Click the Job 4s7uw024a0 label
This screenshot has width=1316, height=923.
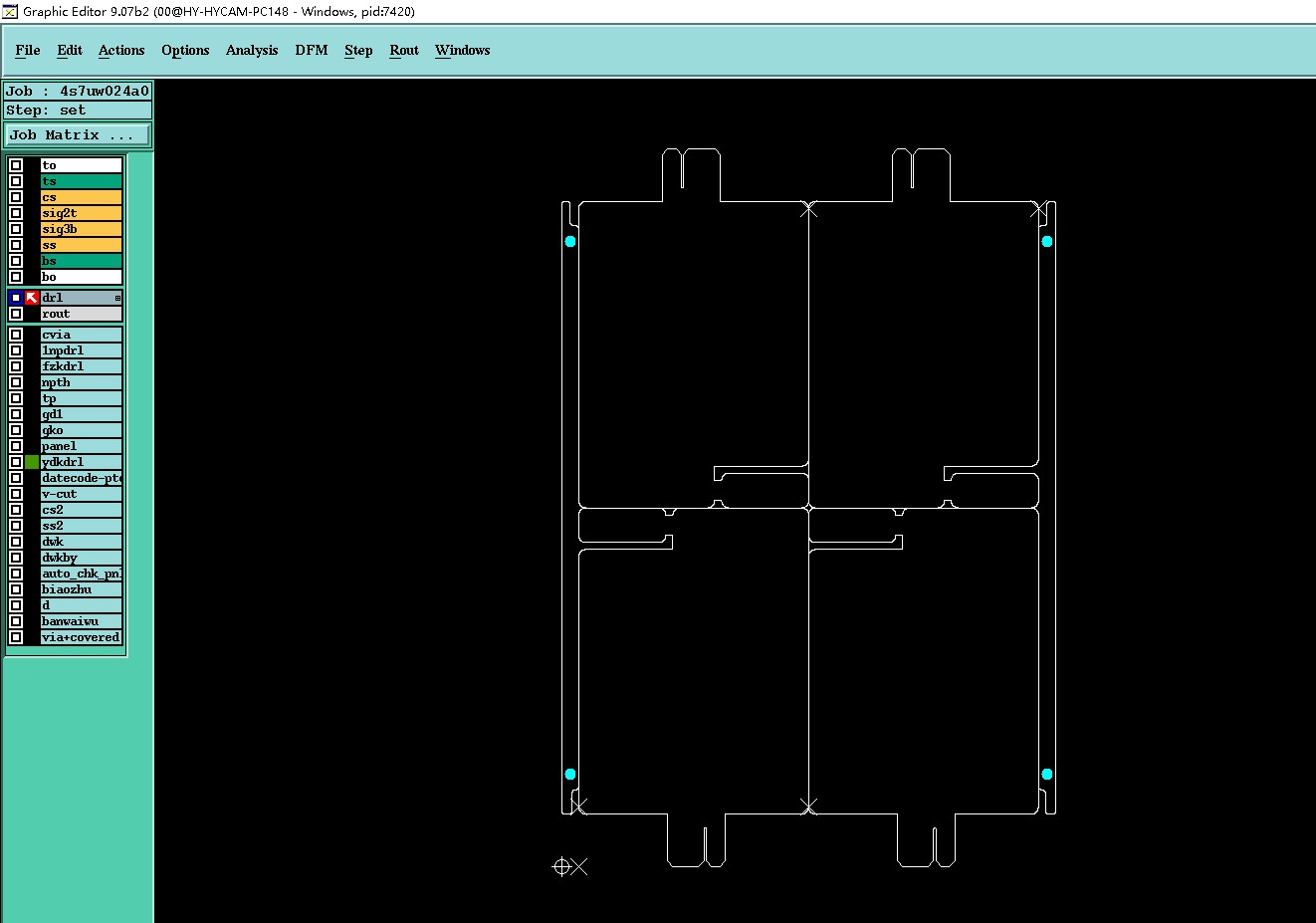[x=78, y=91]
